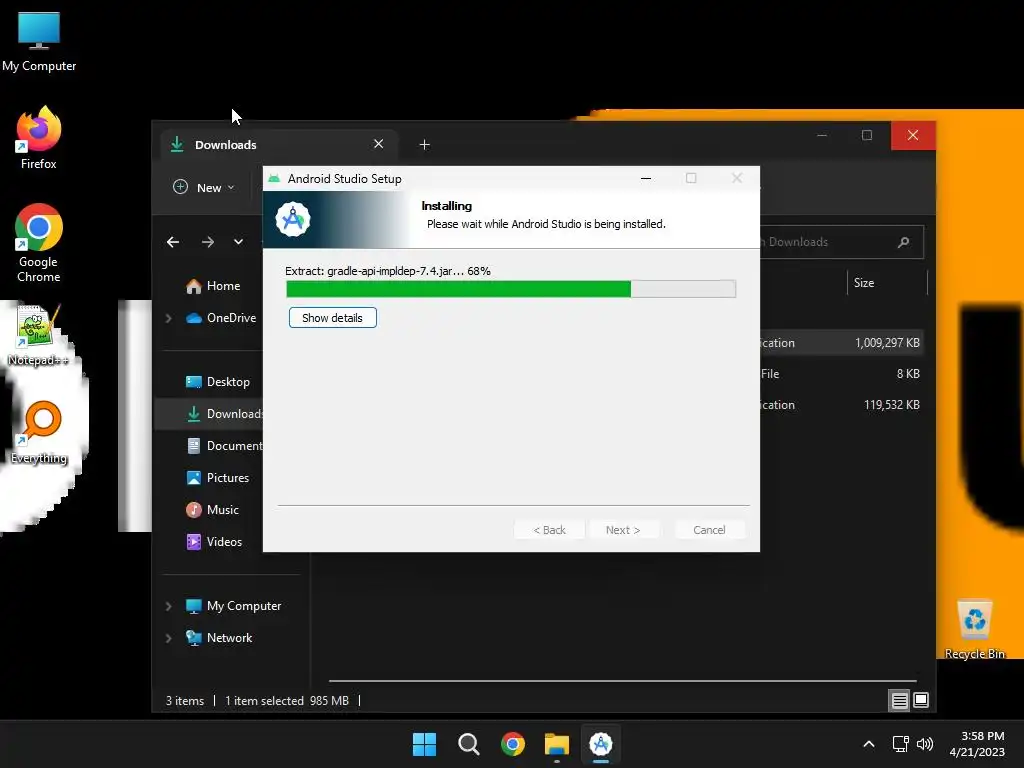Click the Android Studio logo in installer header
The width and height of the screenshot is (1024, 768).
[x=293, y=219]
